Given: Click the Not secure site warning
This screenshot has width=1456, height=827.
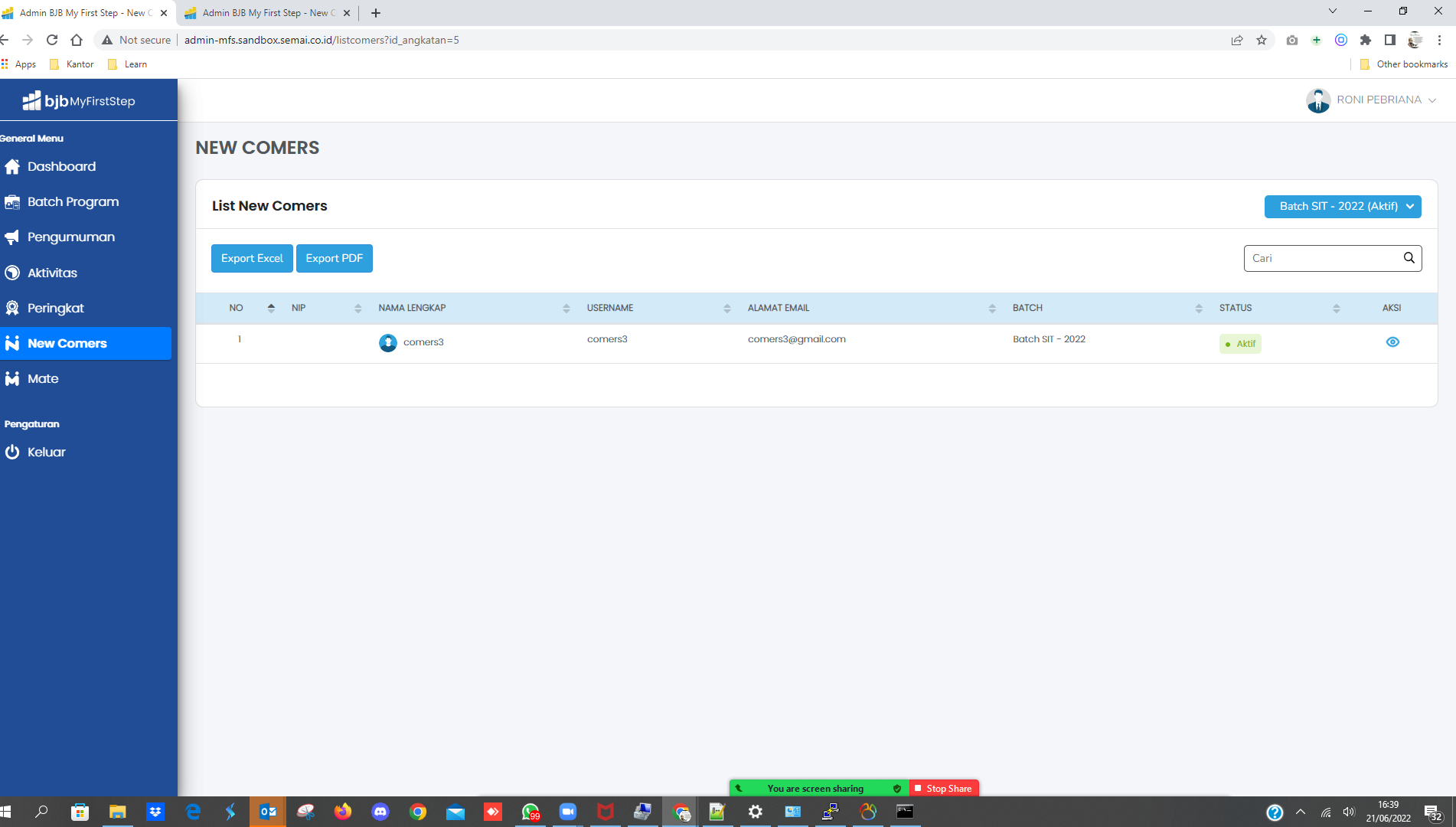Looking at the screenshot, I should (136, 40).
